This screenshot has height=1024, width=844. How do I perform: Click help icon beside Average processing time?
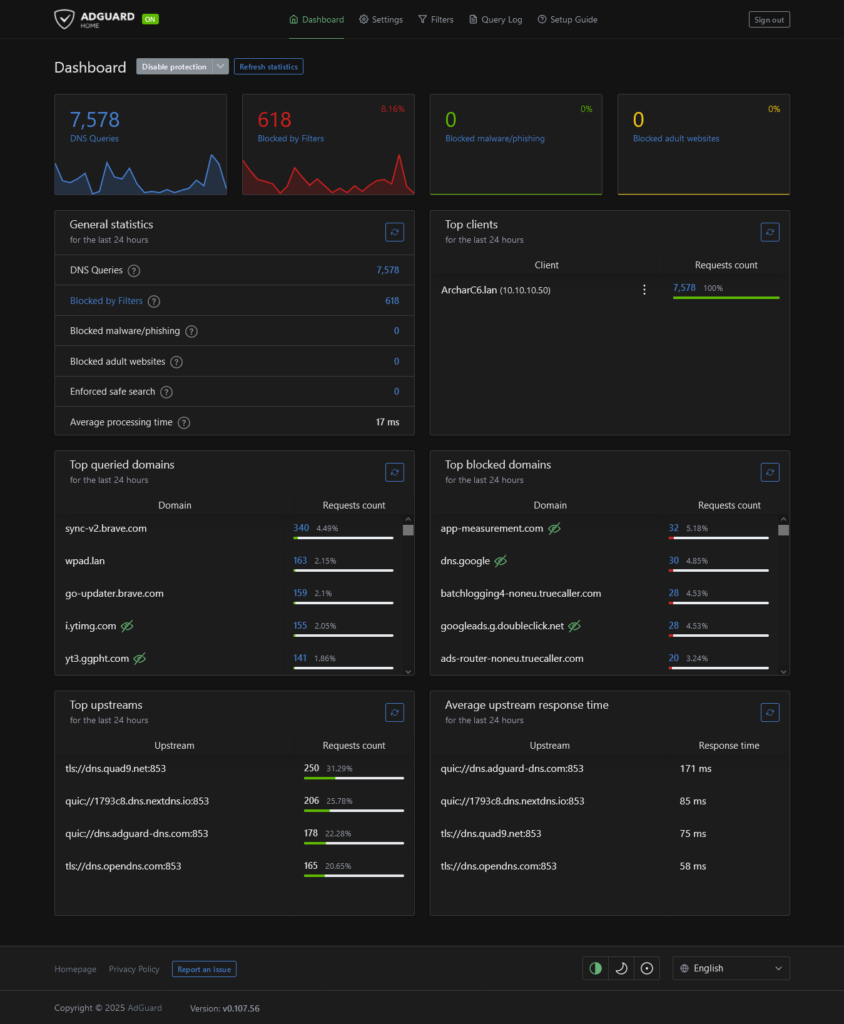point(184,423)
